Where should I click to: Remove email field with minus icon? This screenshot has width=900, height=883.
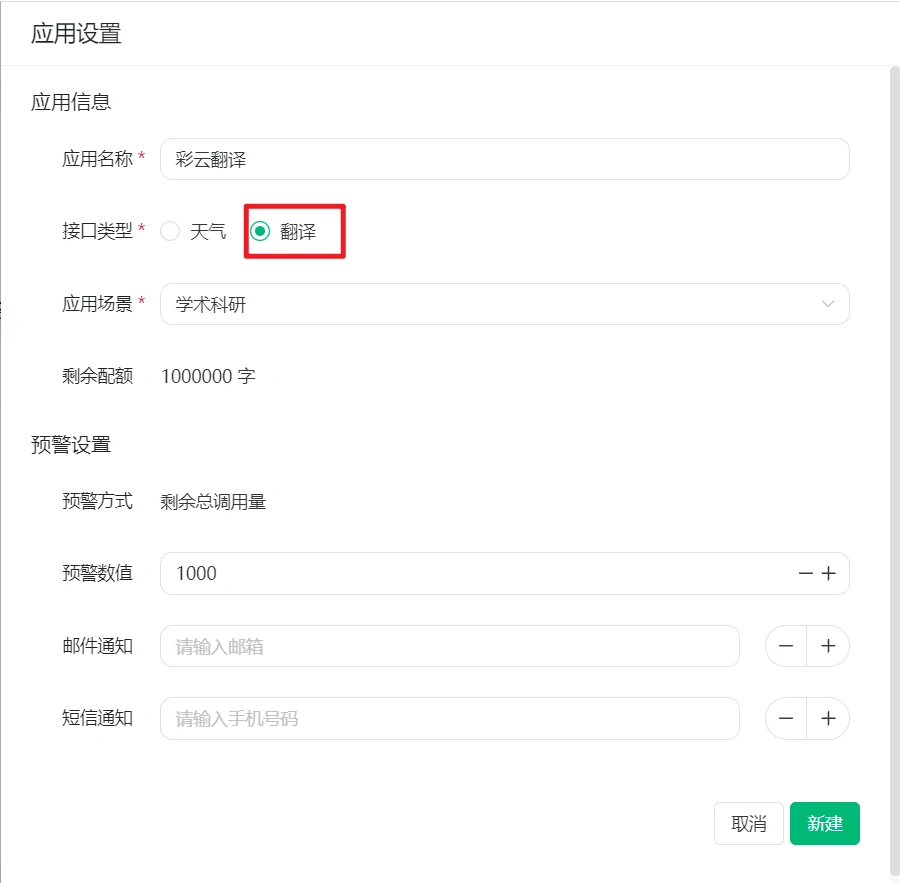point(785,645)
